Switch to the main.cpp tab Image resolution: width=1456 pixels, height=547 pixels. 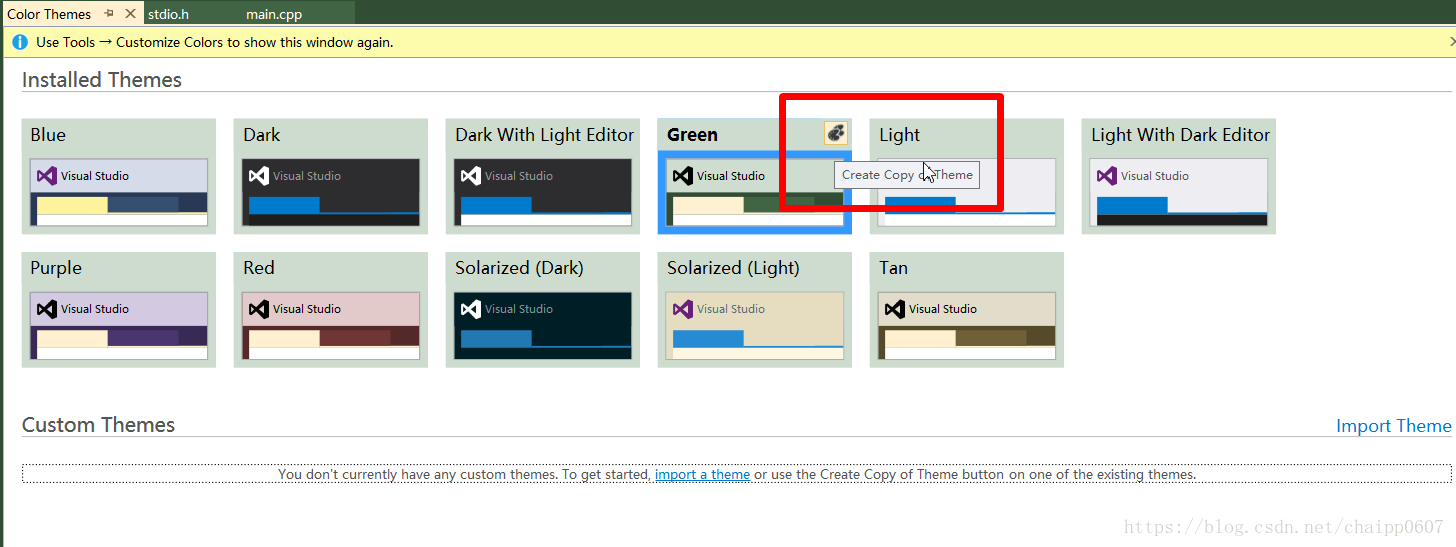tap(274, 14)
